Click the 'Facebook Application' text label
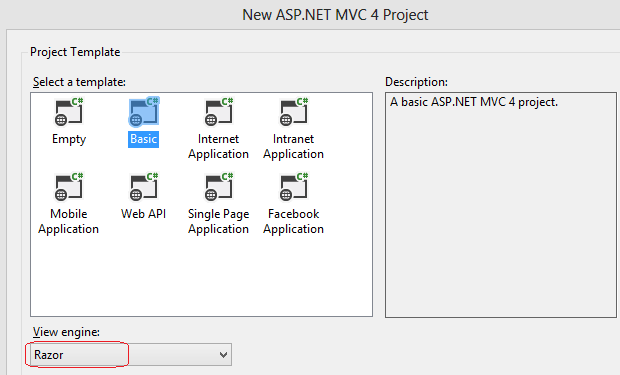620x375 pixels. [293, 222]
